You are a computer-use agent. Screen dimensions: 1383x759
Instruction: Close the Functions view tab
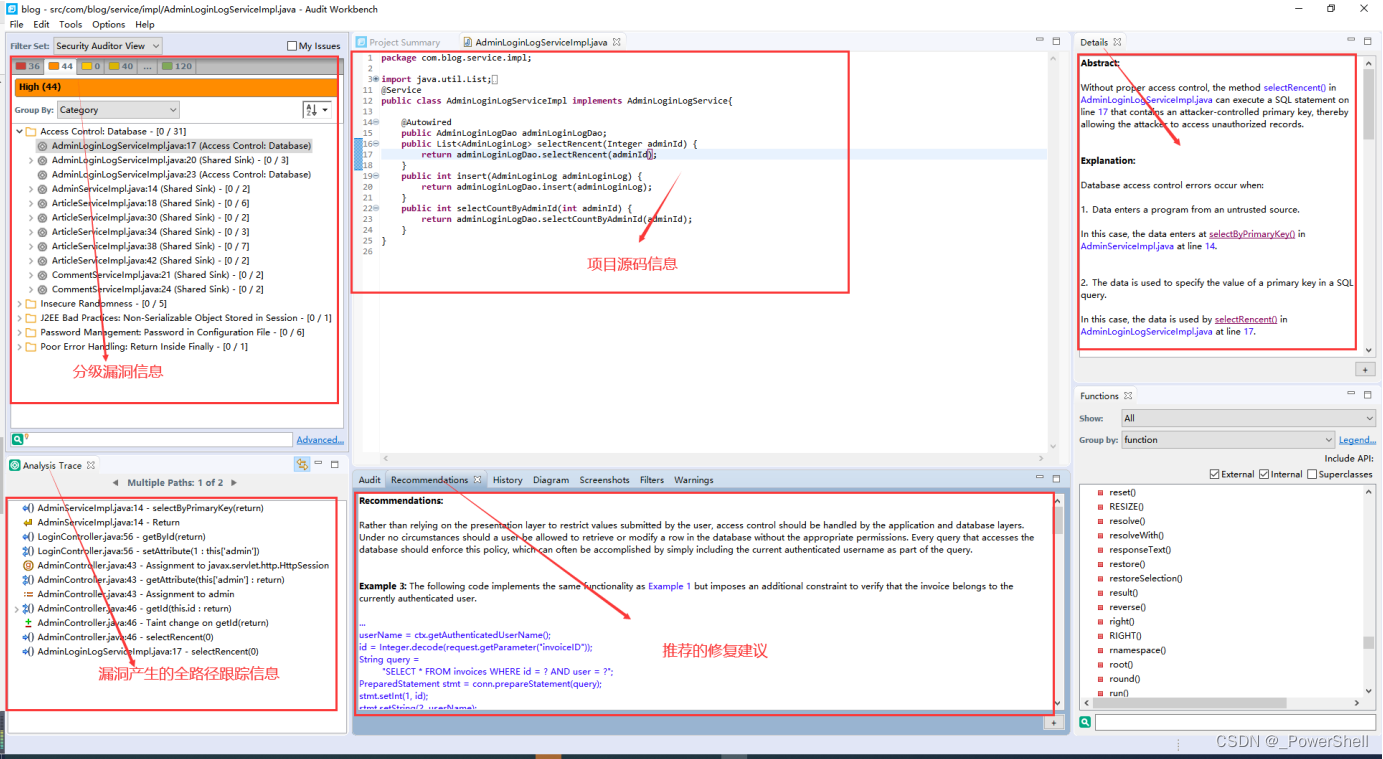point(1128,396)
